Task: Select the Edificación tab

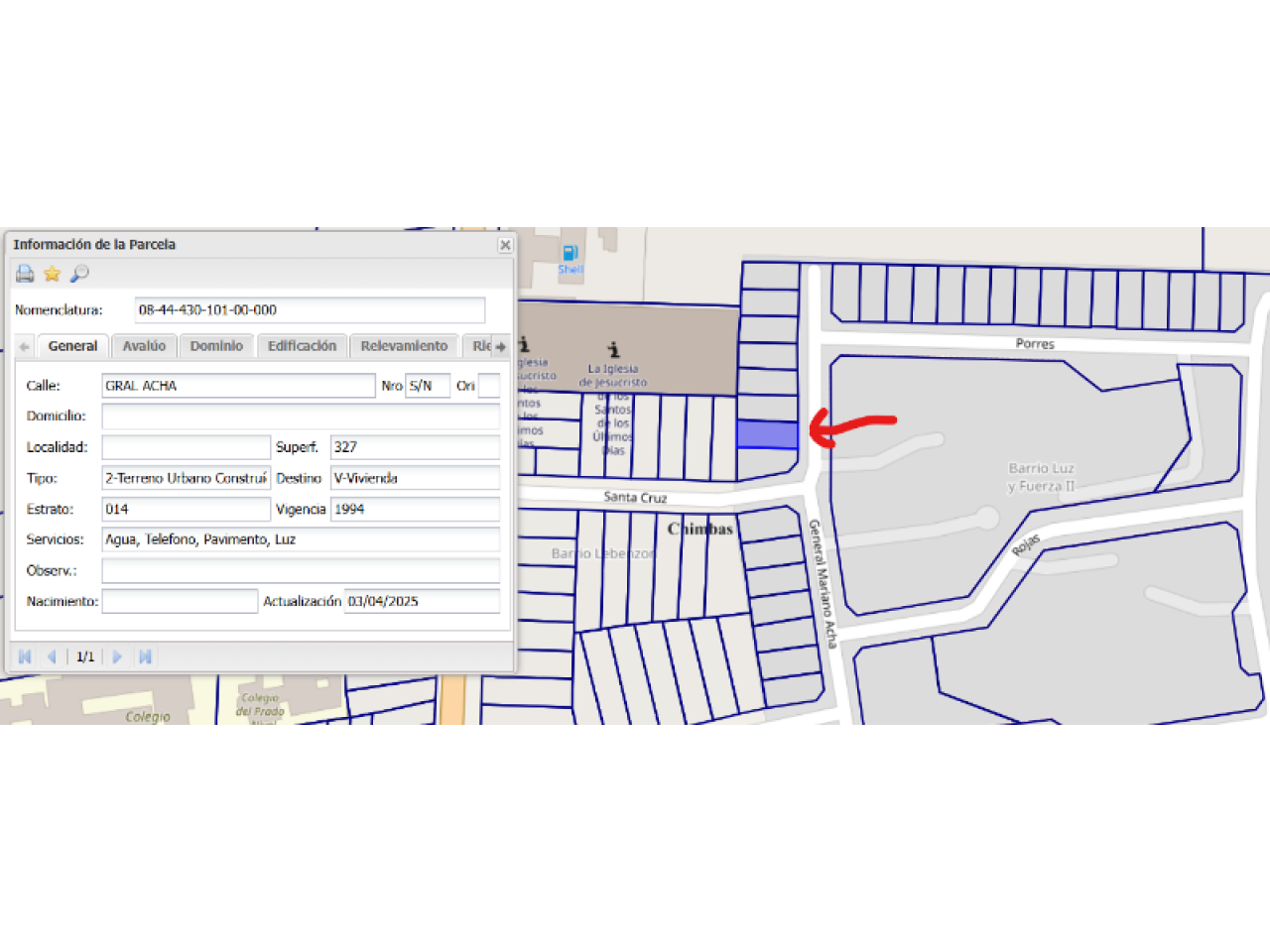Action: 302,346
